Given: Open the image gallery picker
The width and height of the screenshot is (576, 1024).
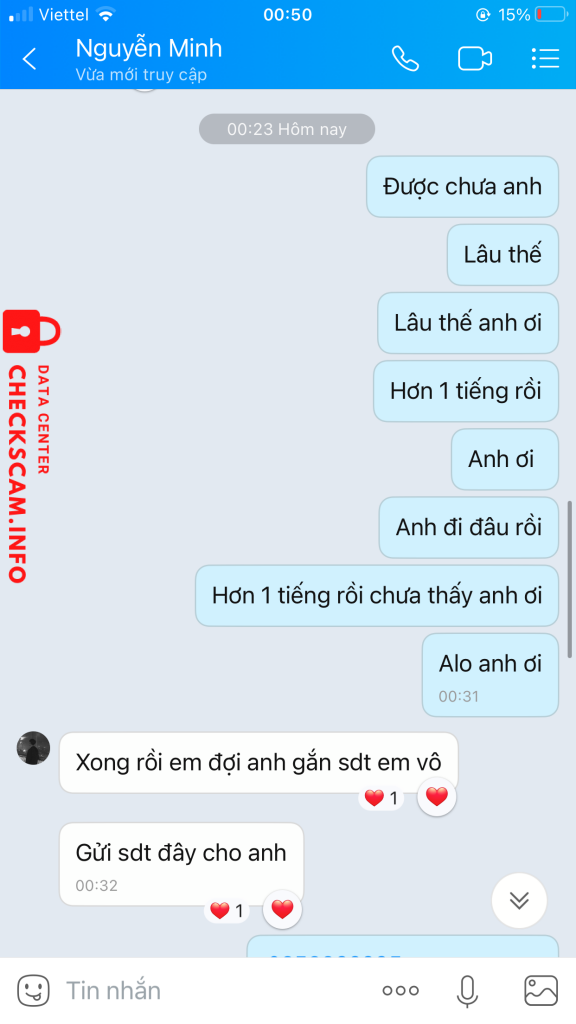Looking at the screenshot, I should click(x=541, y=991).
